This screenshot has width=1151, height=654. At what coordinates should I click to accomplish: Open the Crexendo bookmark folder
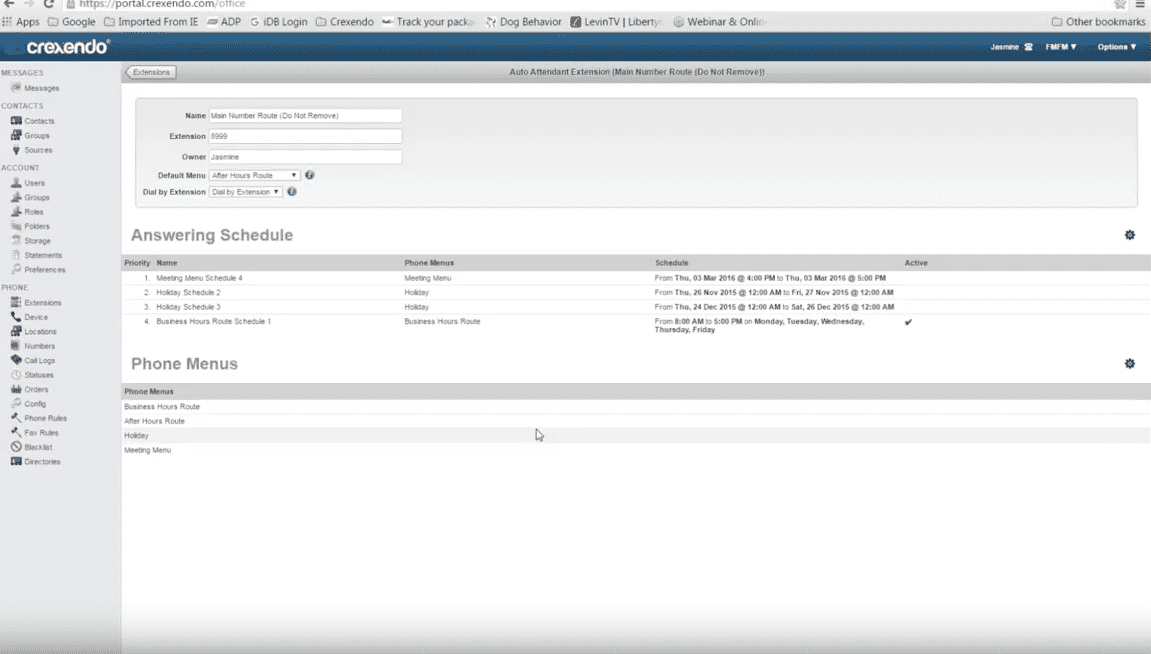point(344,22)
